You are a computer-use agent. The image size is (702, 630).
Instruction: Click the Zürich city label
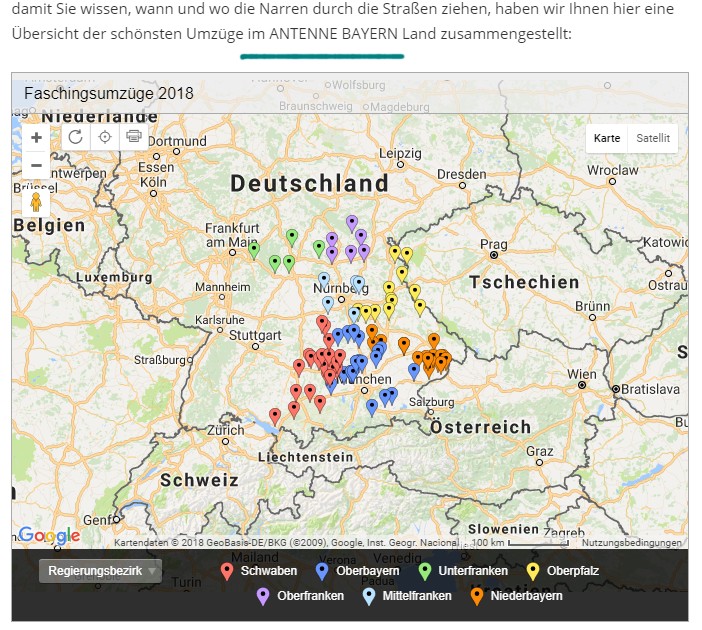coord(226,430)
